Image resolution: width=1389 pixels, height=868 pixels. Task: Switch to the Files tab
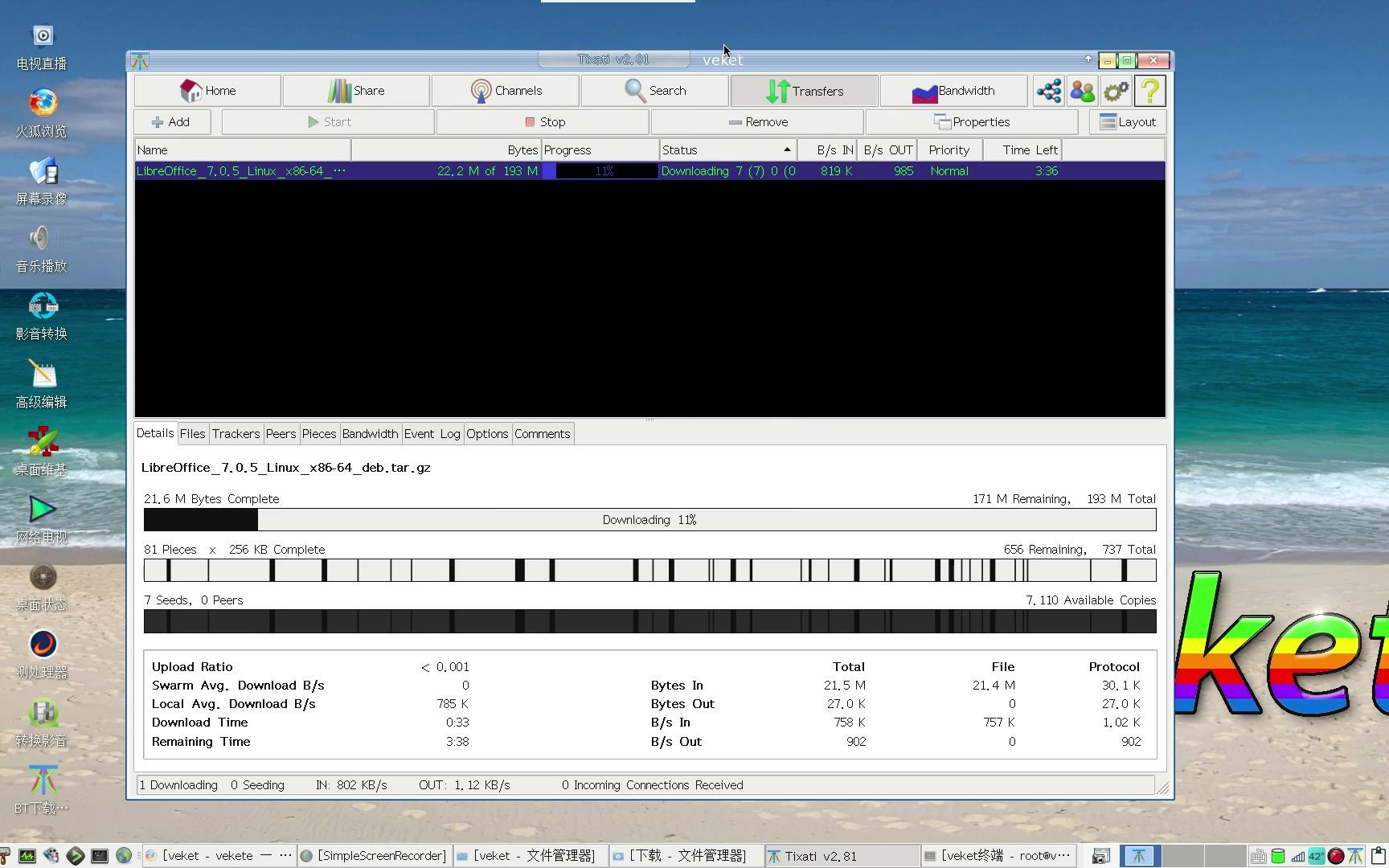[x=193, y=434]
